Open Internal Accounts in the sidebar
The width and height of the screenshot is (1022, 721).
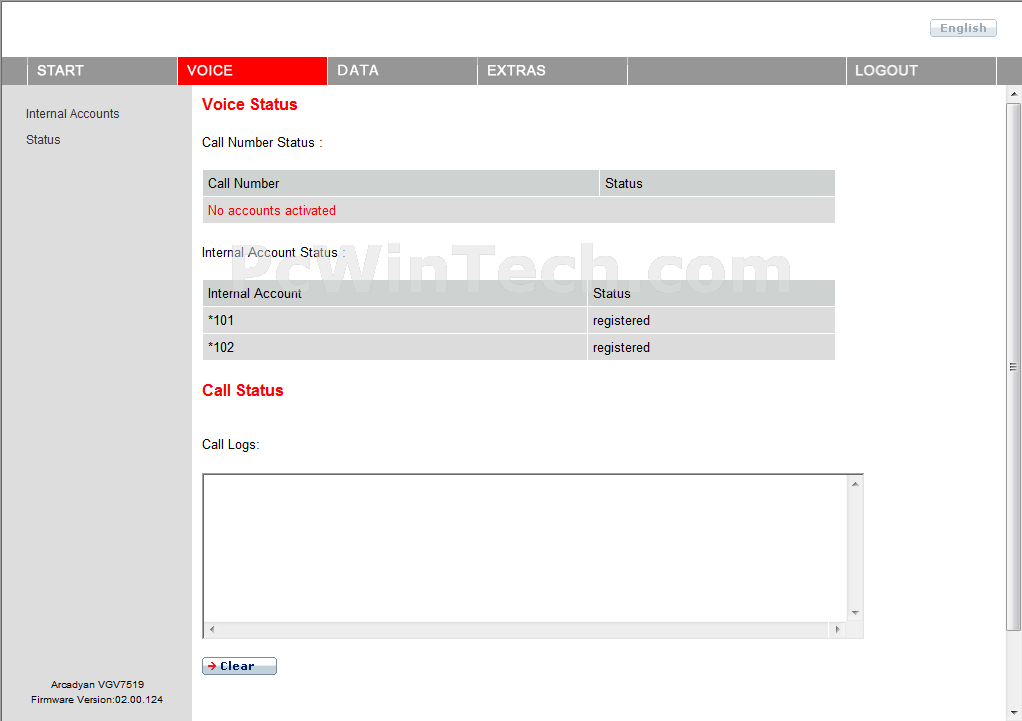point(73,114)
